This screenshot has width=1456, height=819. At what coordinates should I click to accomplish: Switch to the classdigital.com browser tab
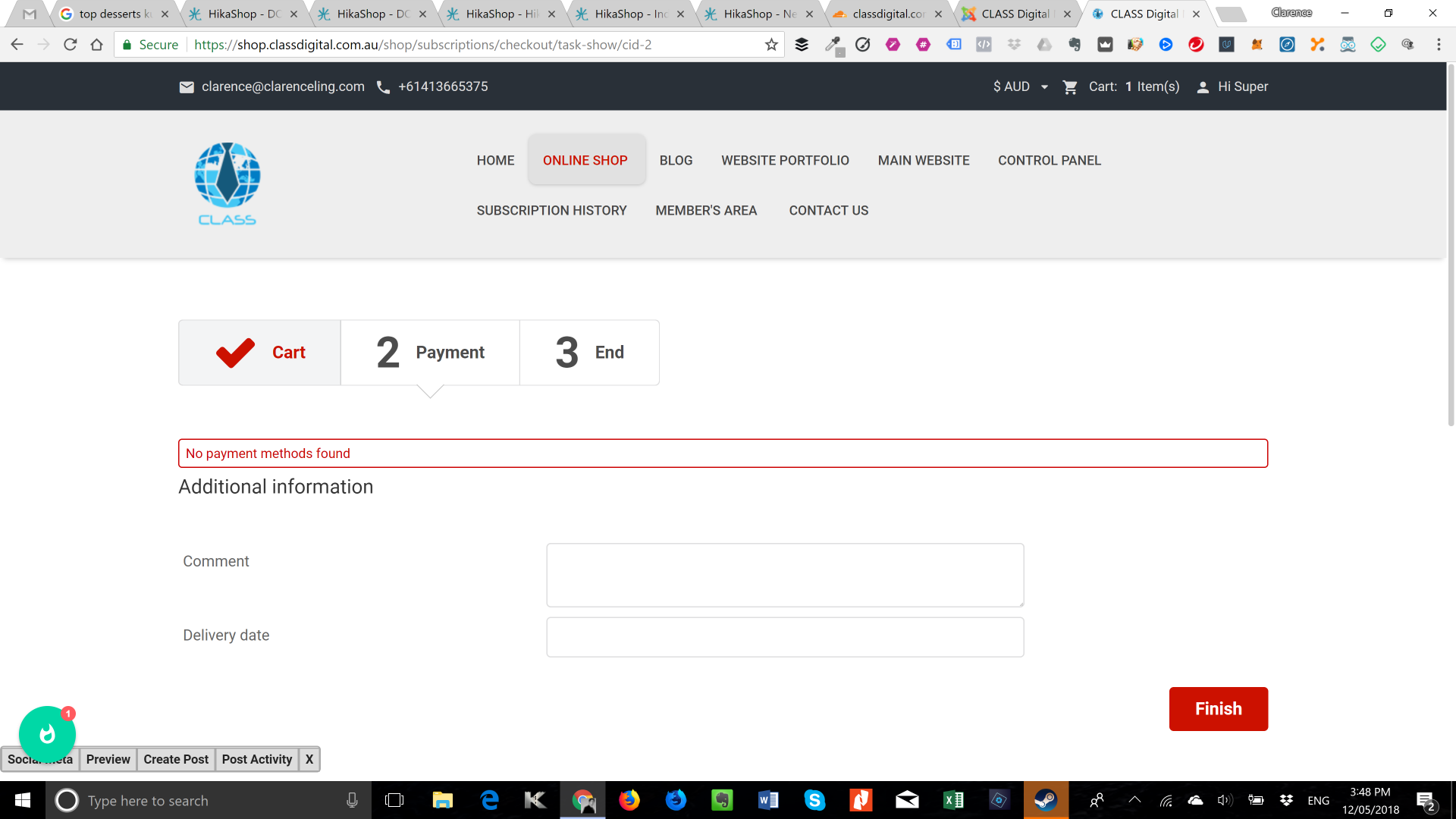[x=887, y=14]
